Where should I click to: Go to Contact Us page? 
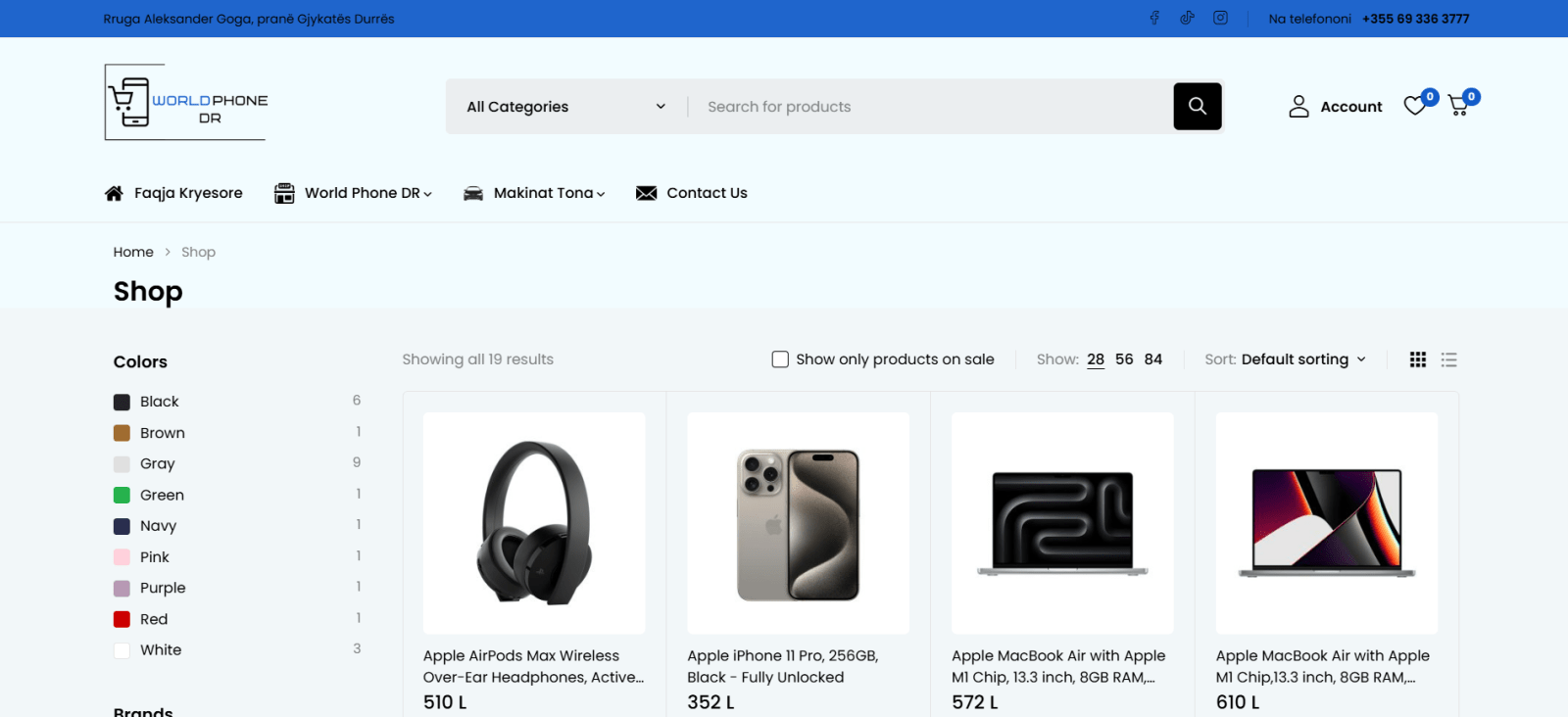pyautogui.click(x=706, y=193)
